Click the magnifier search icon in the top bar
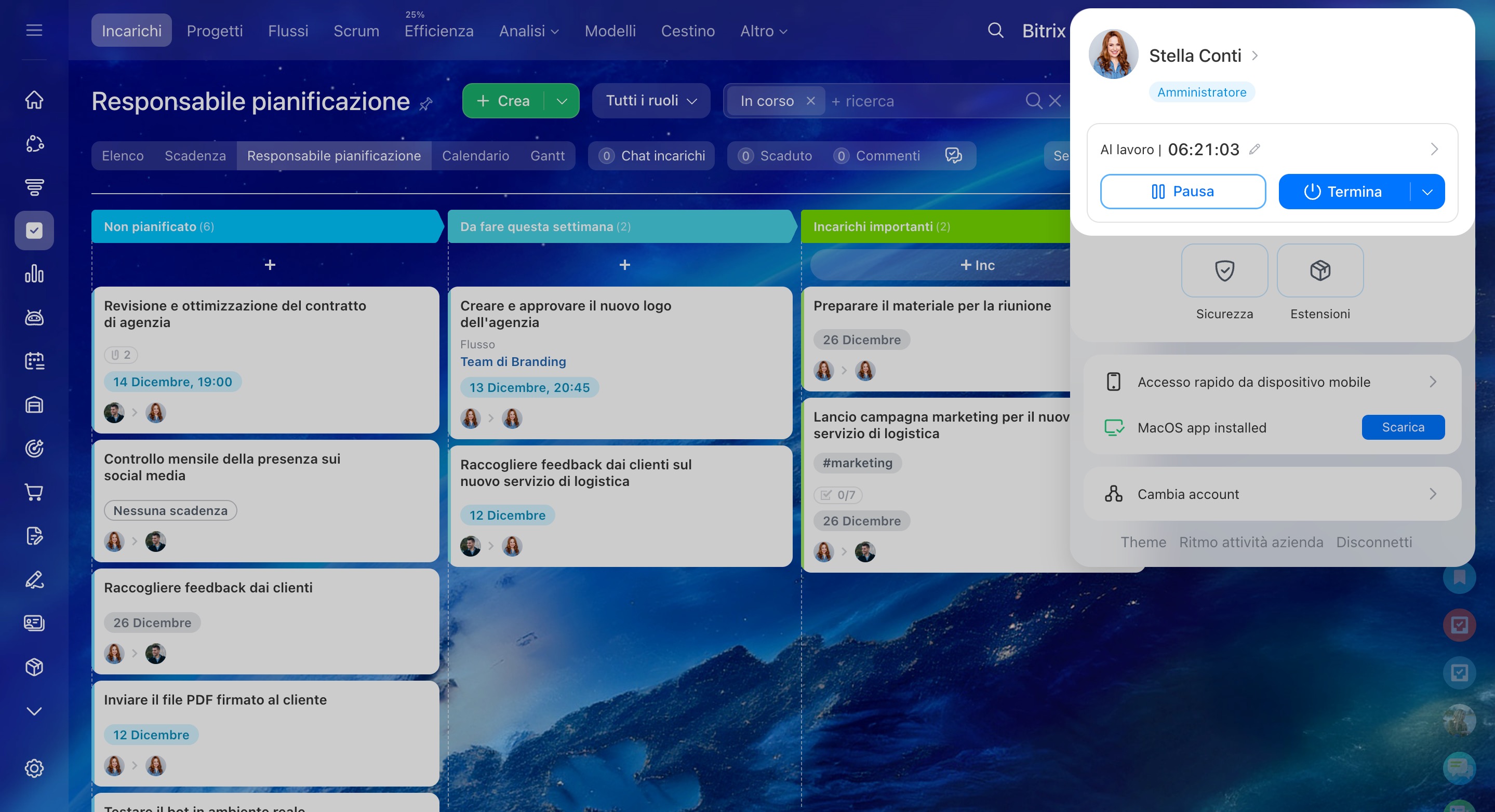This screenshot has width=1495, height=812. (995, 30)
